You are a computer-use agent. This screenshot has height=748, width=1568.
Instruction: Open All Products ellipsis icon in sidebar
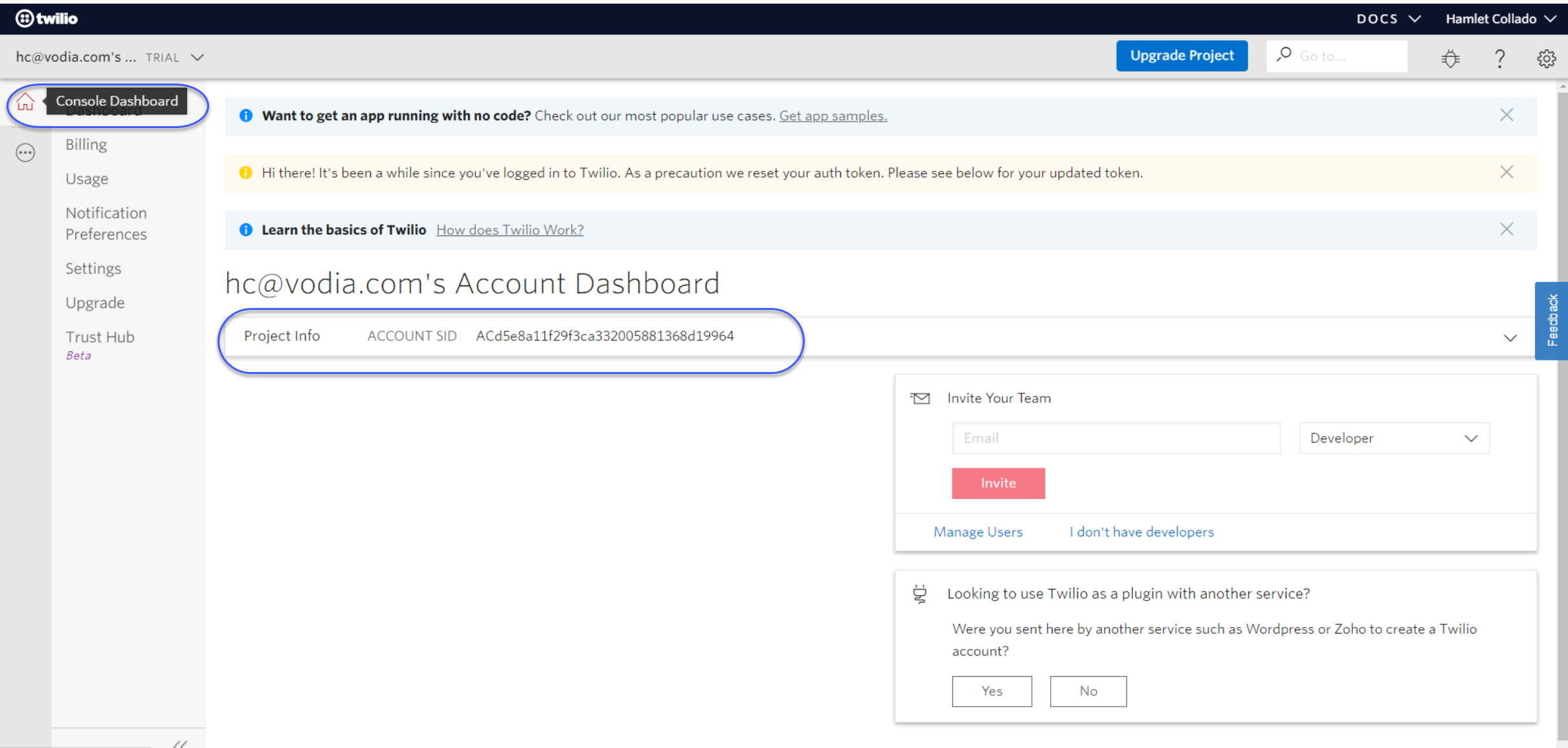25,153
